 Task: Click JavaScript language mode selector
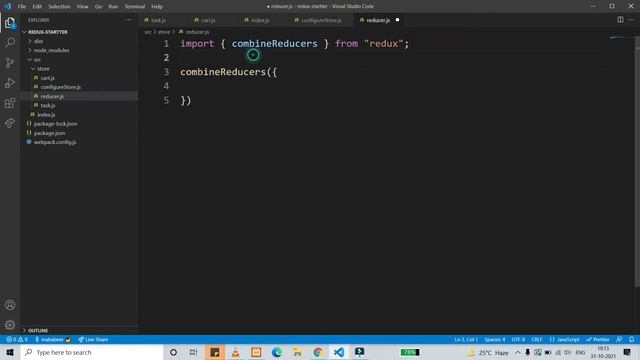pos(564,340)
